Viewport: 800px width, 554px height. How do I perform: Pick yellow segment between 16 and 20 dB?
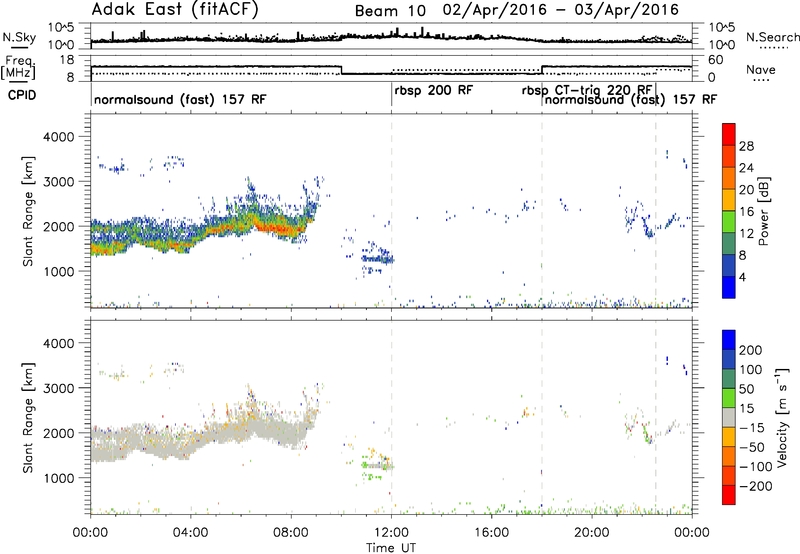[x=729, y=200]
